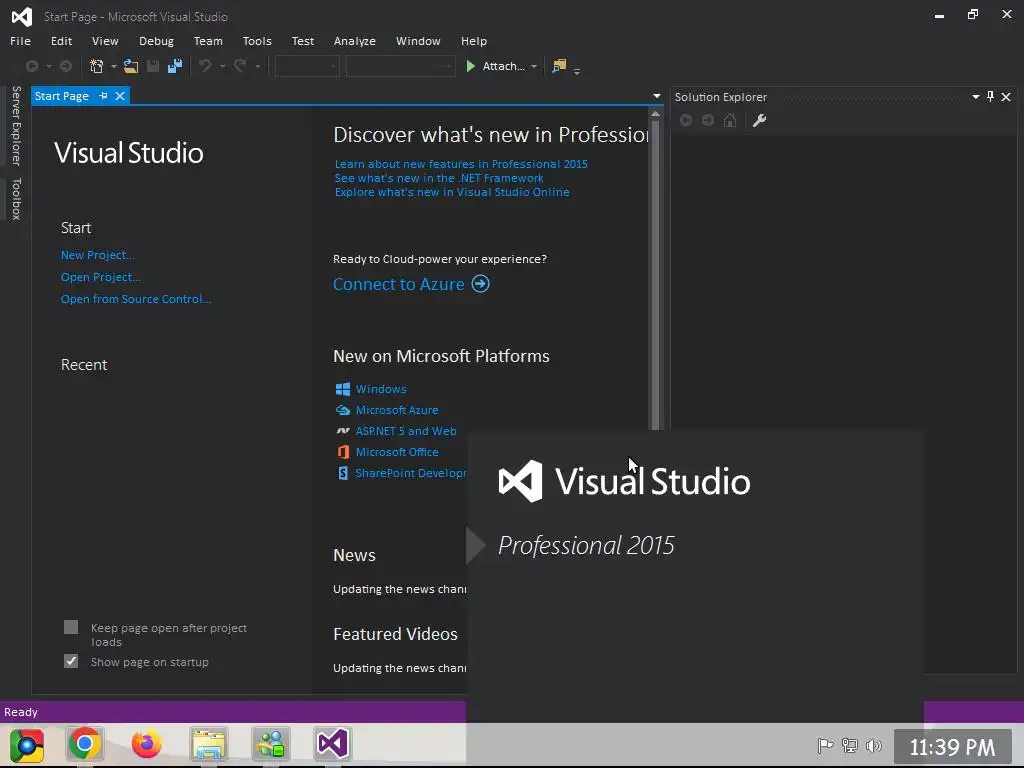Open the Debug menu
The image size is (1024, 768).
click(x=156, y=41)
